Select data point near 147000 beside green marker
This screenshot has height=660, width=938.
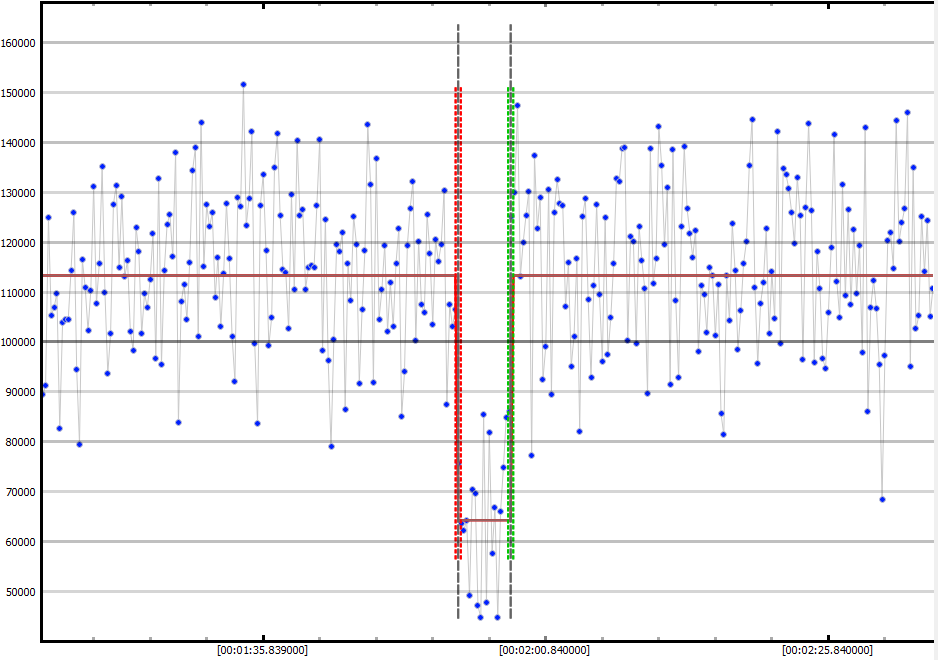(x=517, y=105)
